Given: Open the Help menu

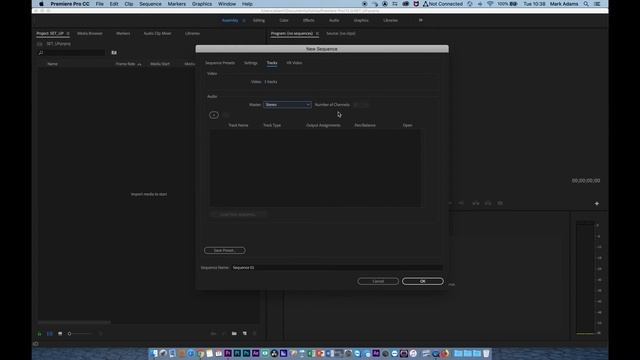Looking at the screenshot, I should (247, 4).
